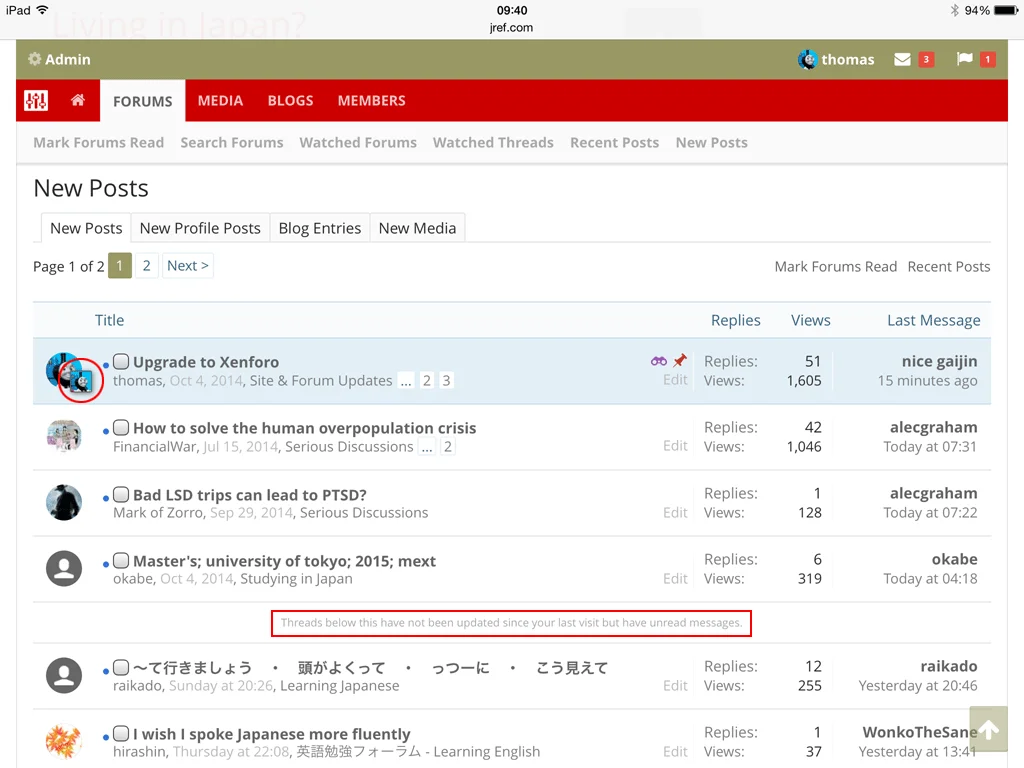The image size is (1024, 768).
Task: Tap the Bluetooth status icon
Action: [955, 10]
